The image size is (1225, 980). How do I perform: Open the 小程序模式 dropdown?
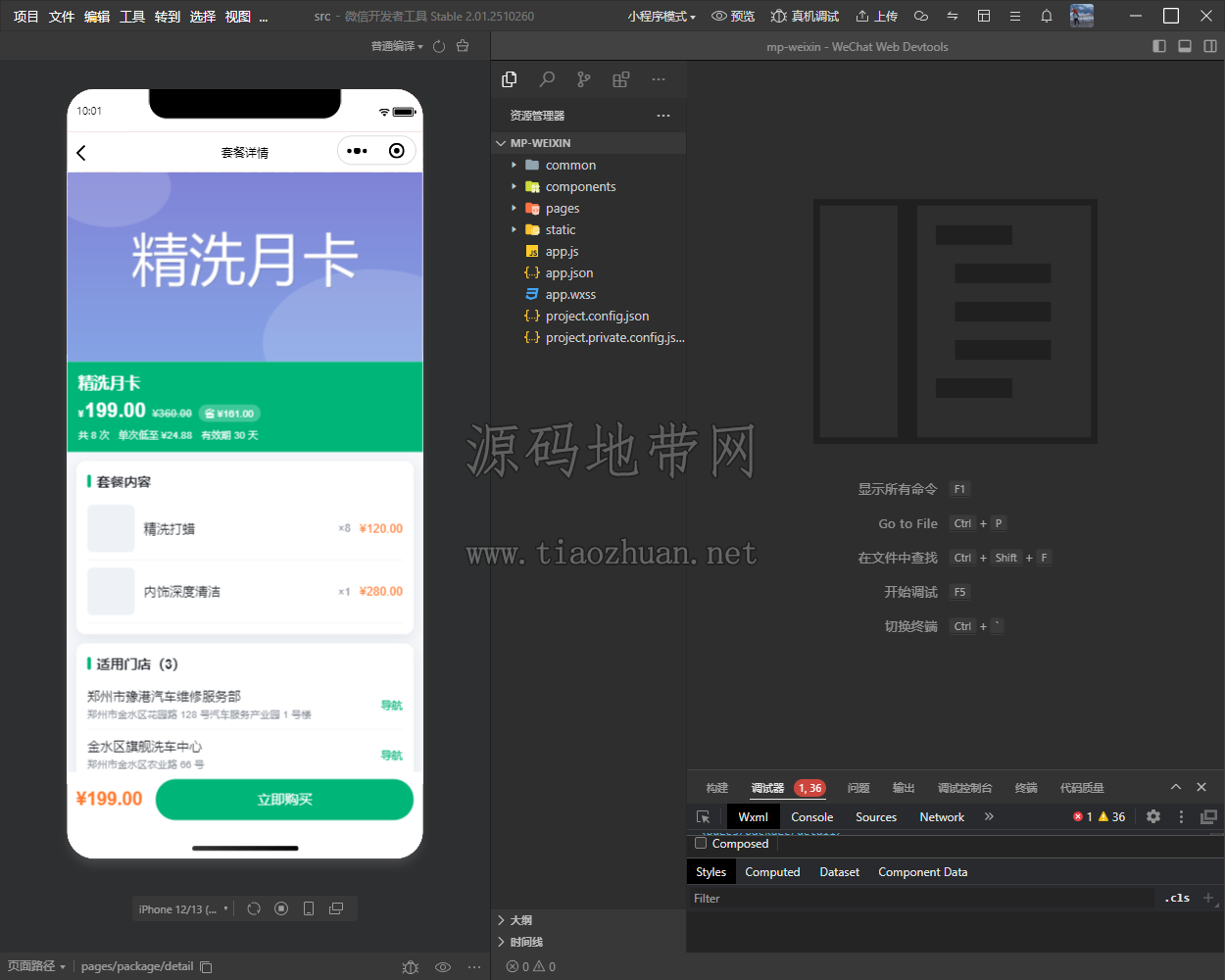pyautogui.click(x=661, y=16)
